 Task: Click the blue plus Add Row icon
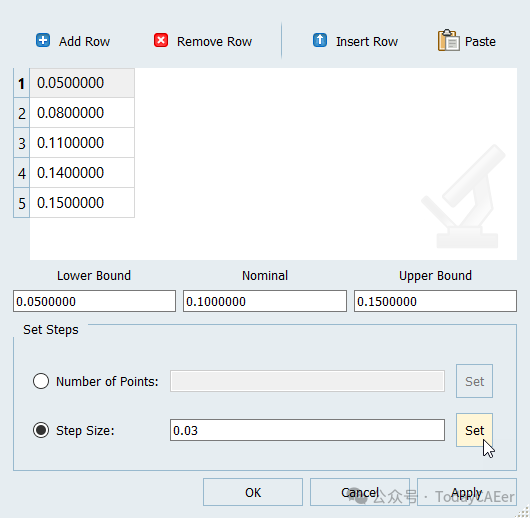point(43,40)
